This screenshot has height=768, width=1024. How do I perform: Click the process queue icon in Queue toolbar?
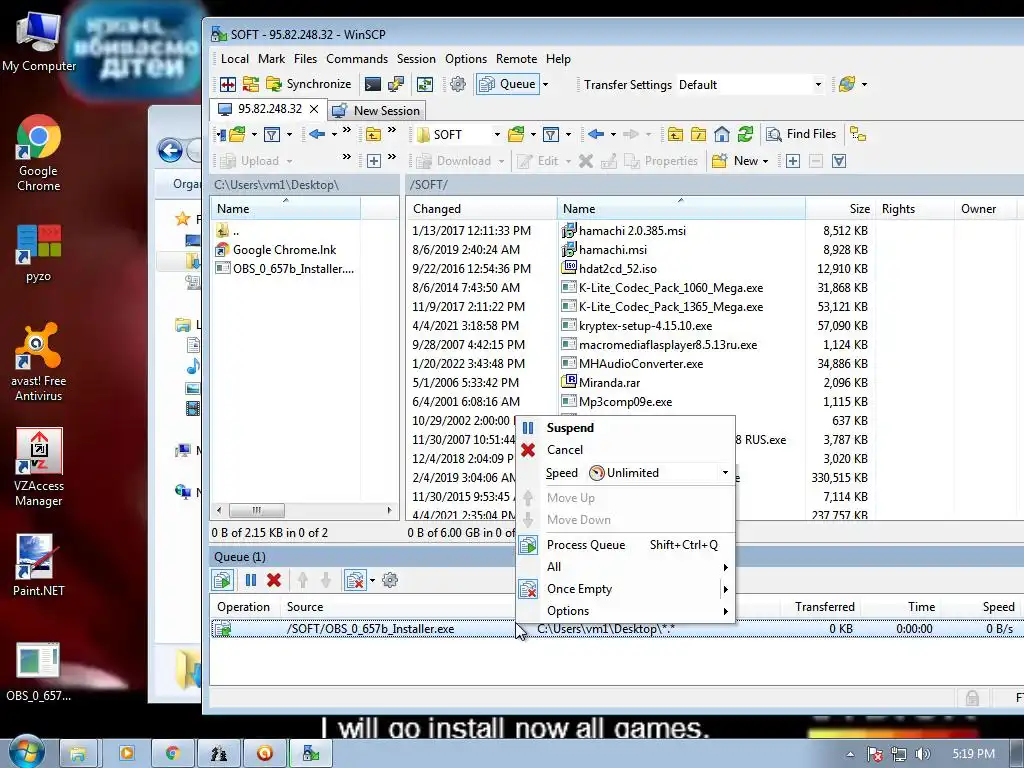coord(223,580)
